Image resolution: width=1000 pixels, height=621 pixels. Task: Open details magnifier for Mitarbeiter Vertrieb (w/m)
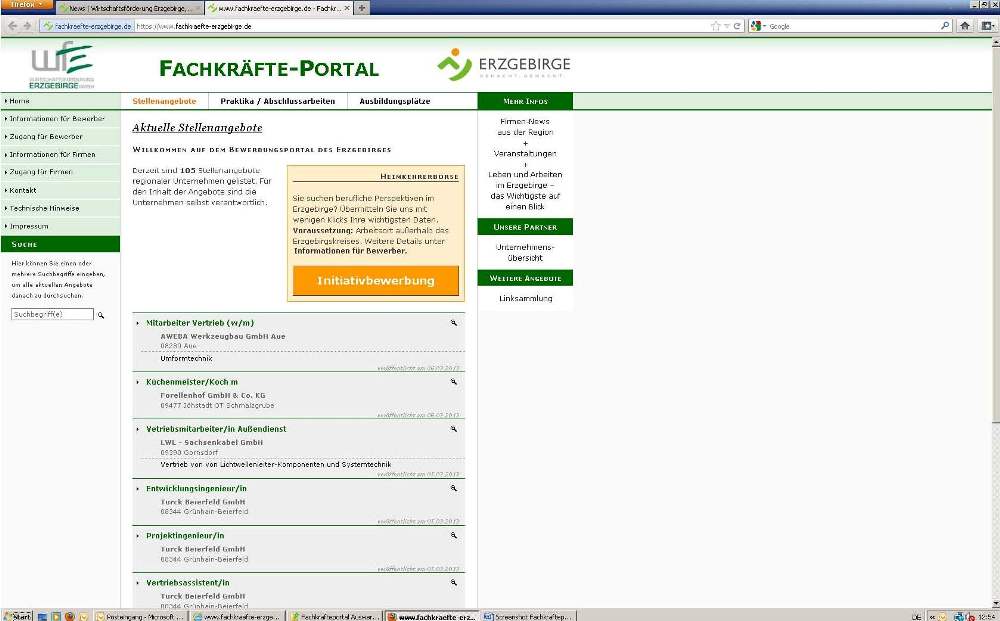(453, 323)
